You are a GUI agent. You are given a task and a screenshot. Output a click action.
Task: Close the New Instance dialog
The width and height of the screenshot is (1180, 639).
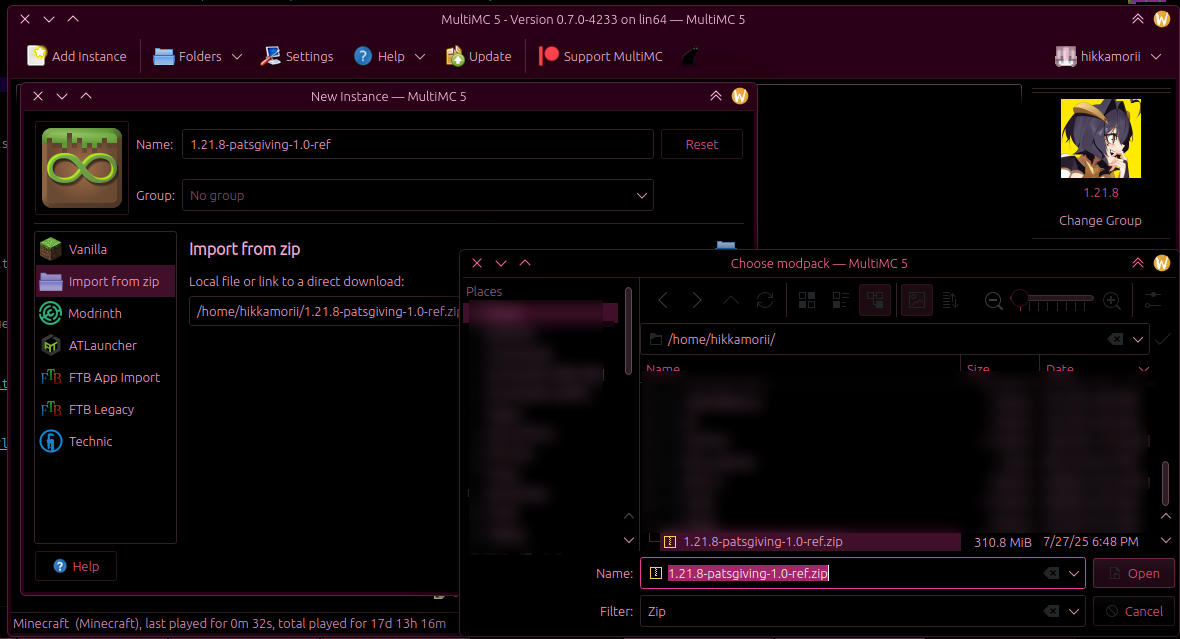pos(38,96)
